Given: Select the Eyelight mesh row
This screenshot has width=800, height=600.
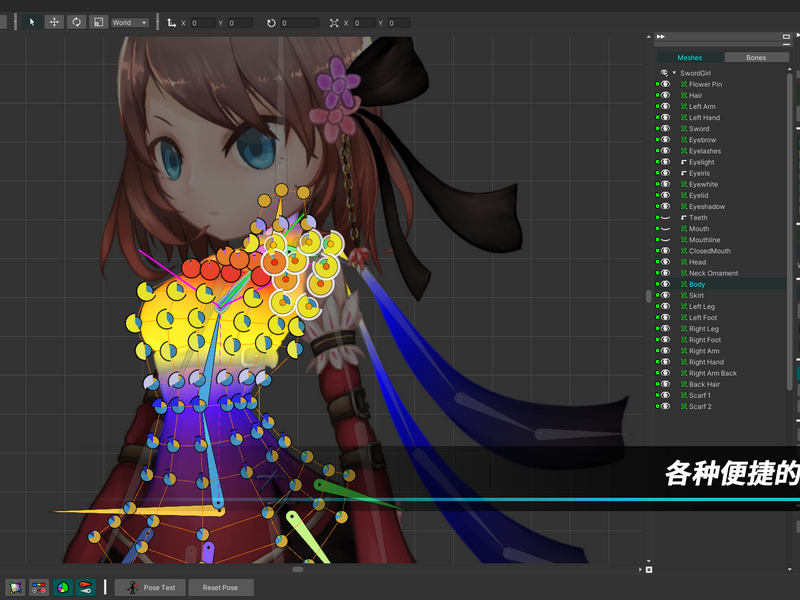Looking at the screenshot, I should (x=721, y=162).
